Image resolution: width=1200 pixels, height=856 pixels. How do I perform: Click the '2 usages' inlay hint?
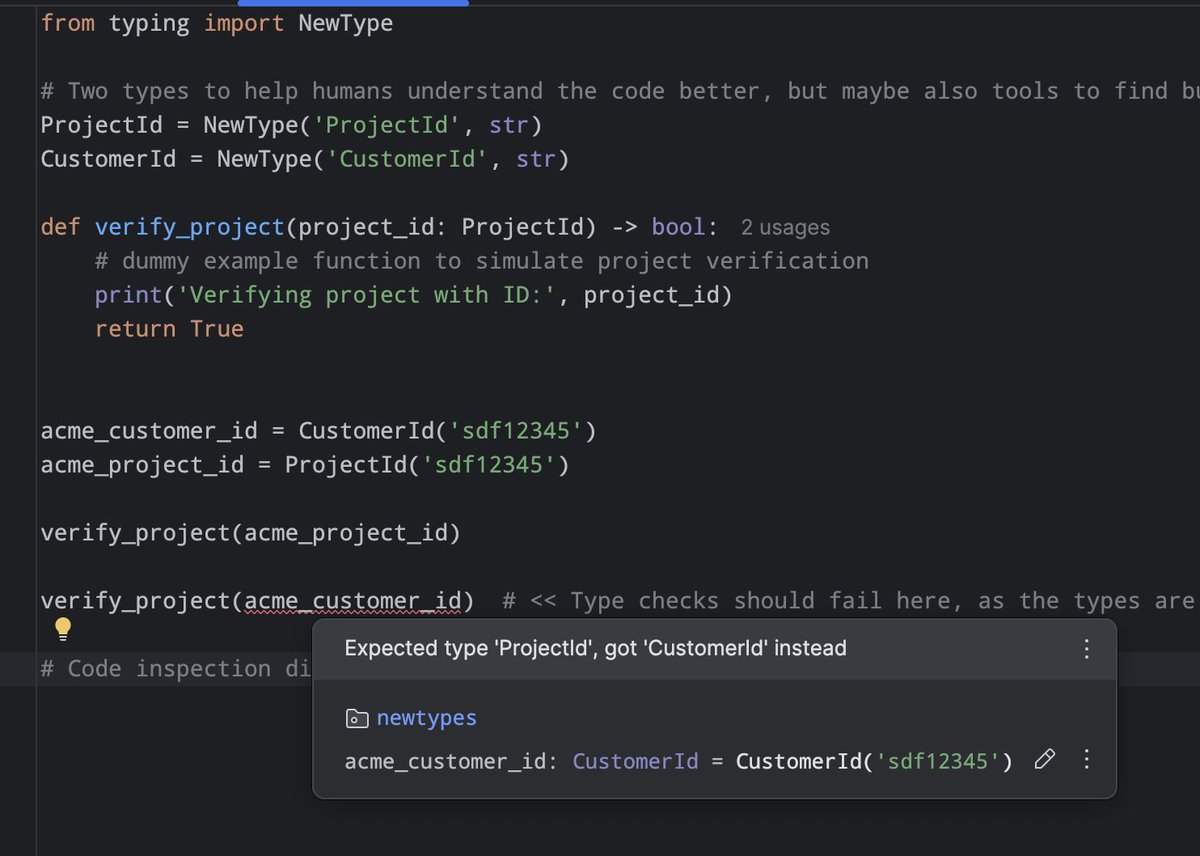click(x=785, y=228)
